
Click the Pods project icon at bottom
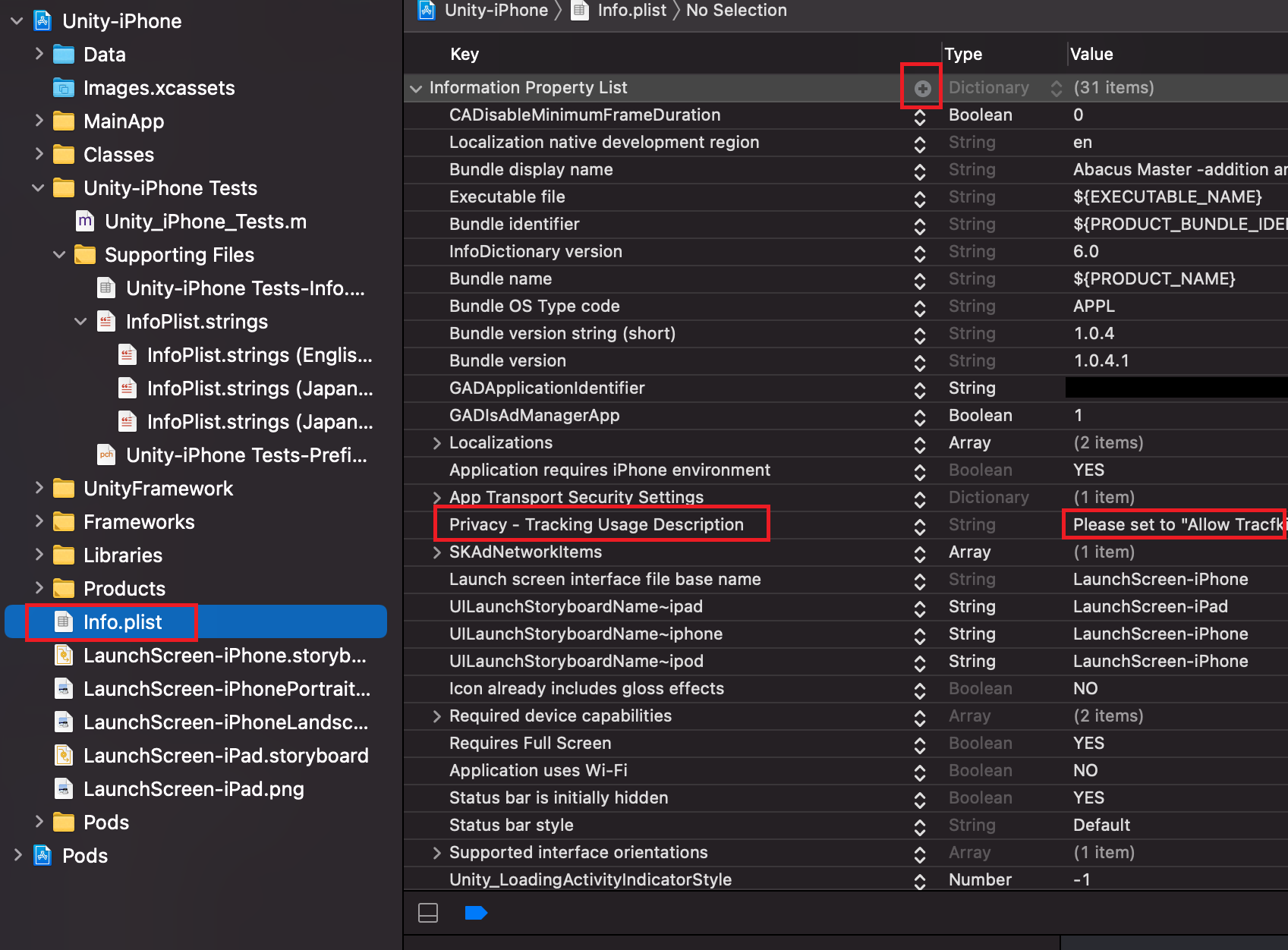43,856
